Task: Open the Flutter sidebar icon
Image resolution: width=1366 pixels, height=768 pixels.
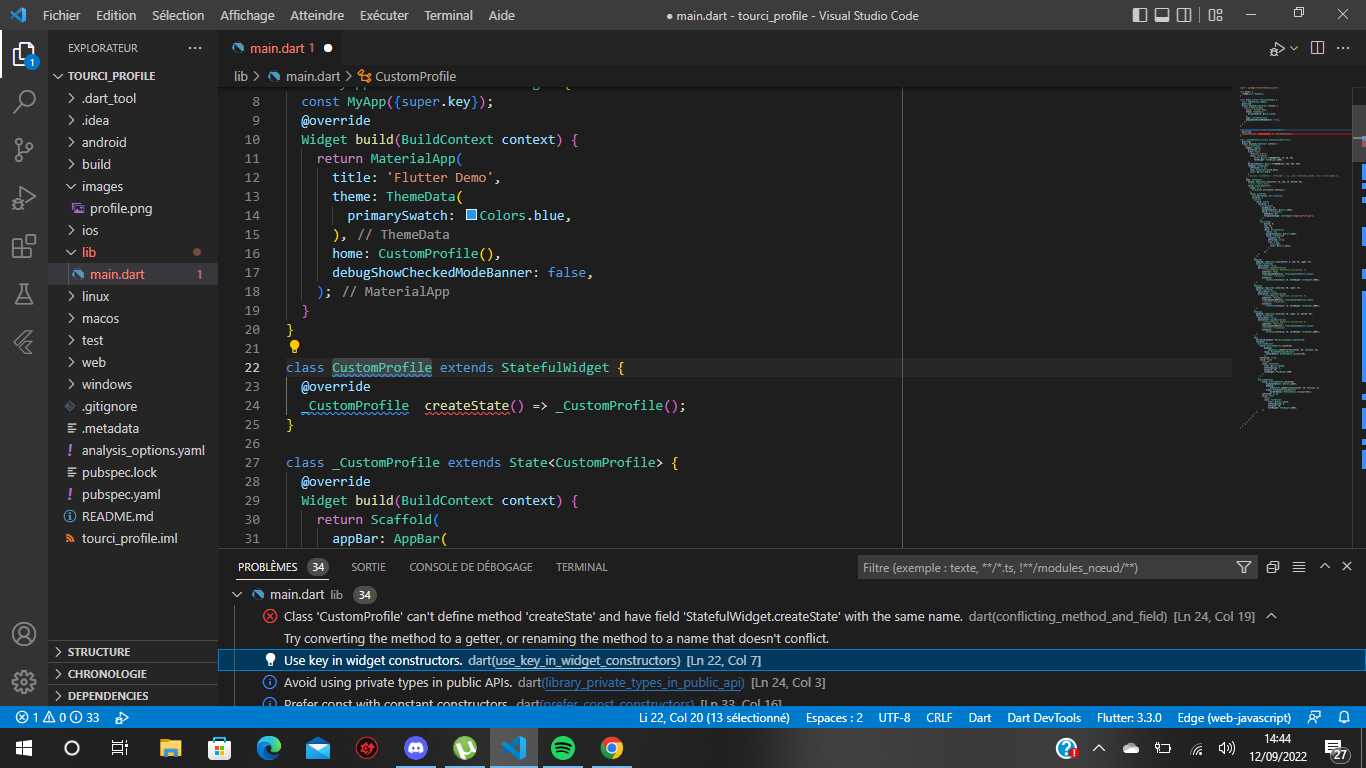Action: click(x=24, y=342)
